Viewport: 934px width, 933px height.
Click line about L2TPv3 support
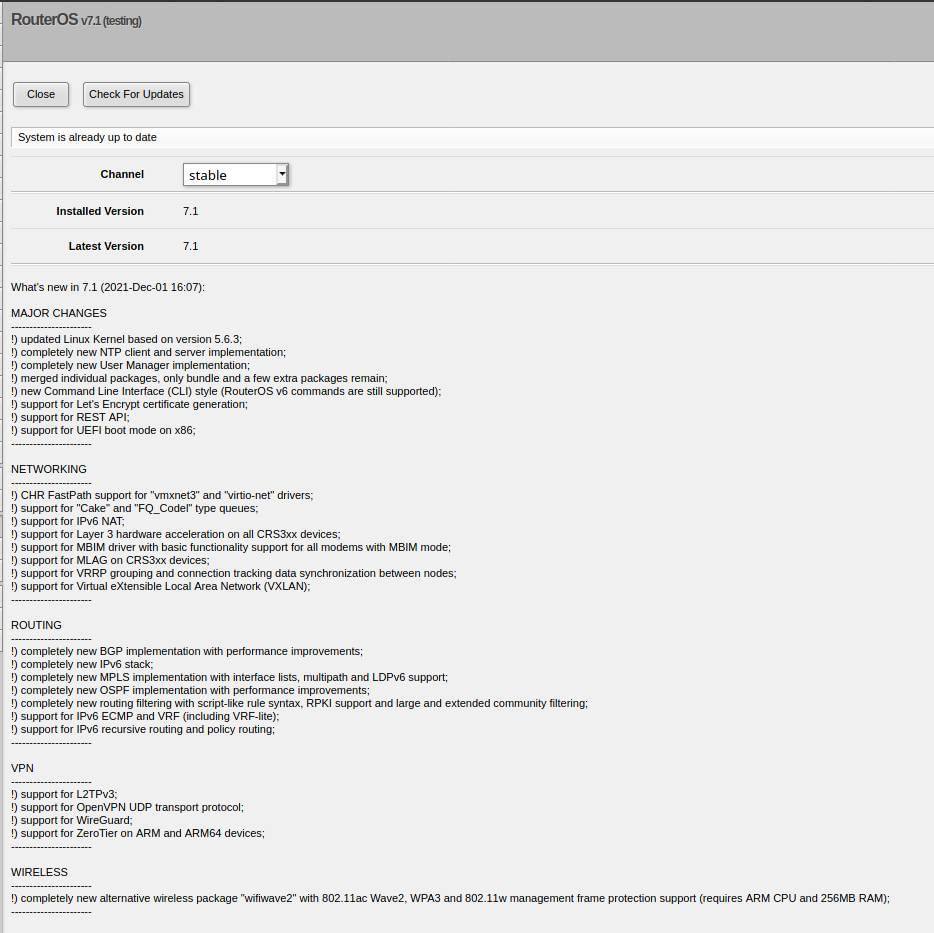[64, 794]
